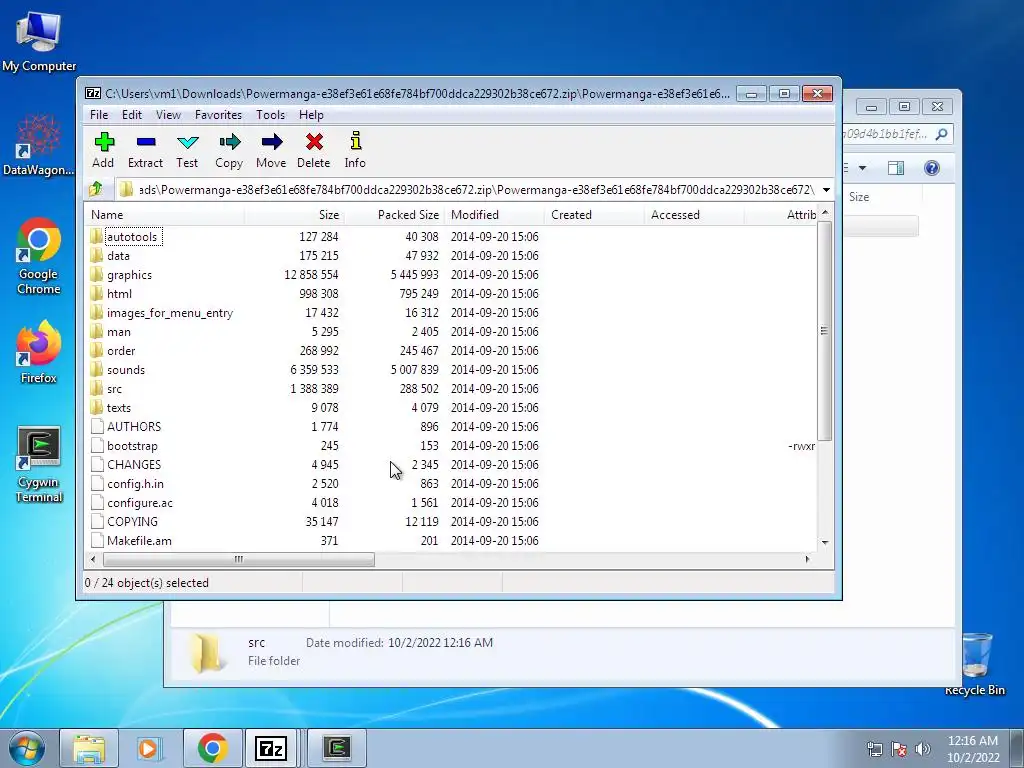Click the volume speaker tray icon

click(923, 749)
